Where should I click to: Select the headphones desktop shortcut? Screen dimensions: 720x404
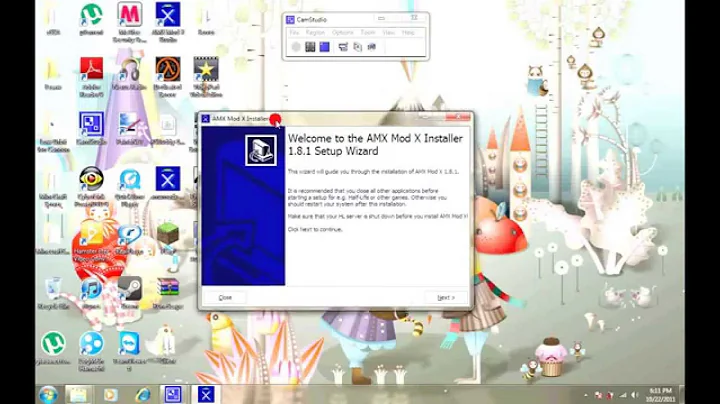129,73
